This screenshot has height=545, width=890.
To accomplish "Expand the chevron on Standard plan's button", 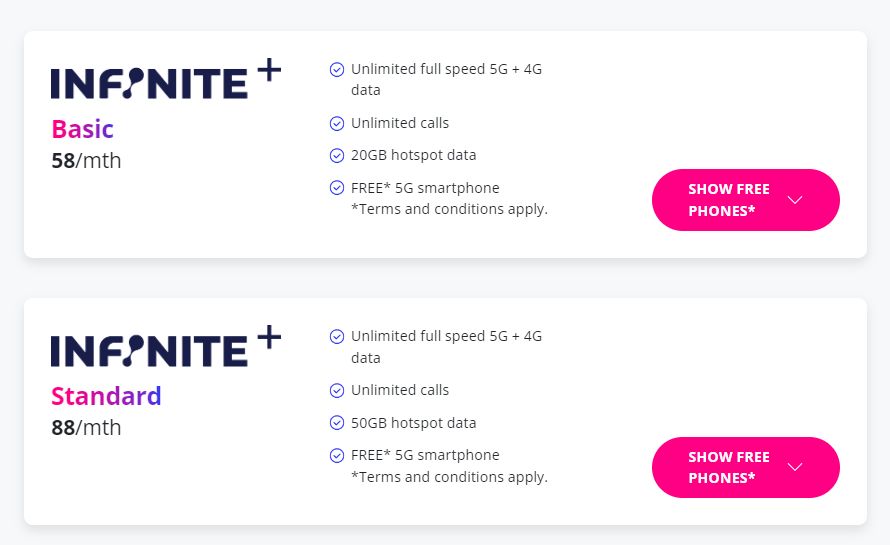I will [795, 467].
